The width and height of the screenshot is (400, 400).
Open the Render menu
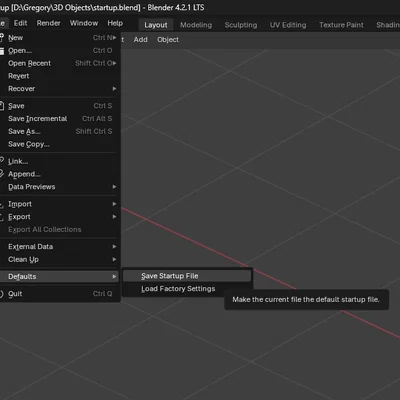(x=49, y=23)
